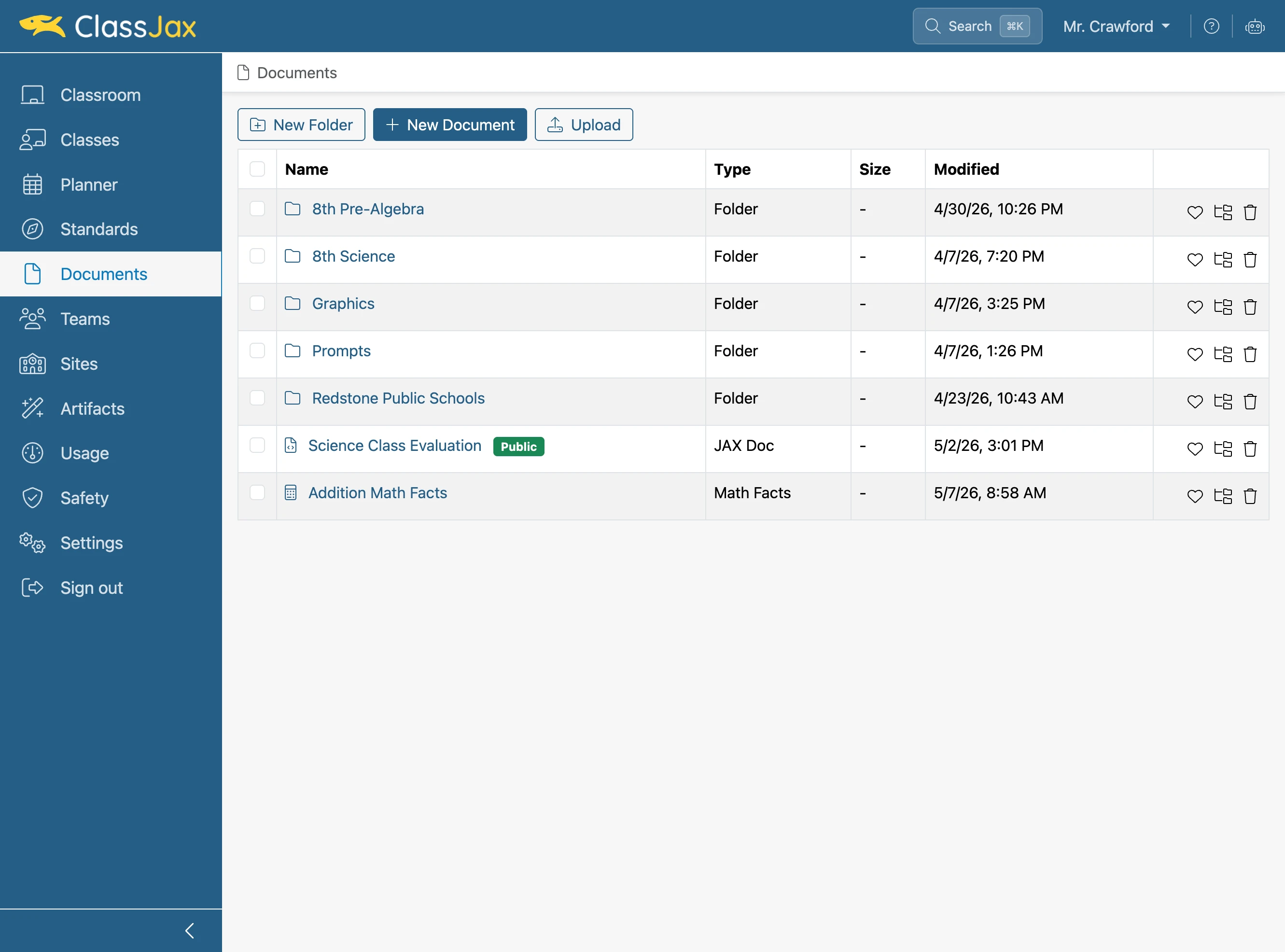Image resolution: width=1285 pixels, height=952 pixels.
Task: Favorite the 8th Pre-Algebra folder
Action: [1195, 212]
